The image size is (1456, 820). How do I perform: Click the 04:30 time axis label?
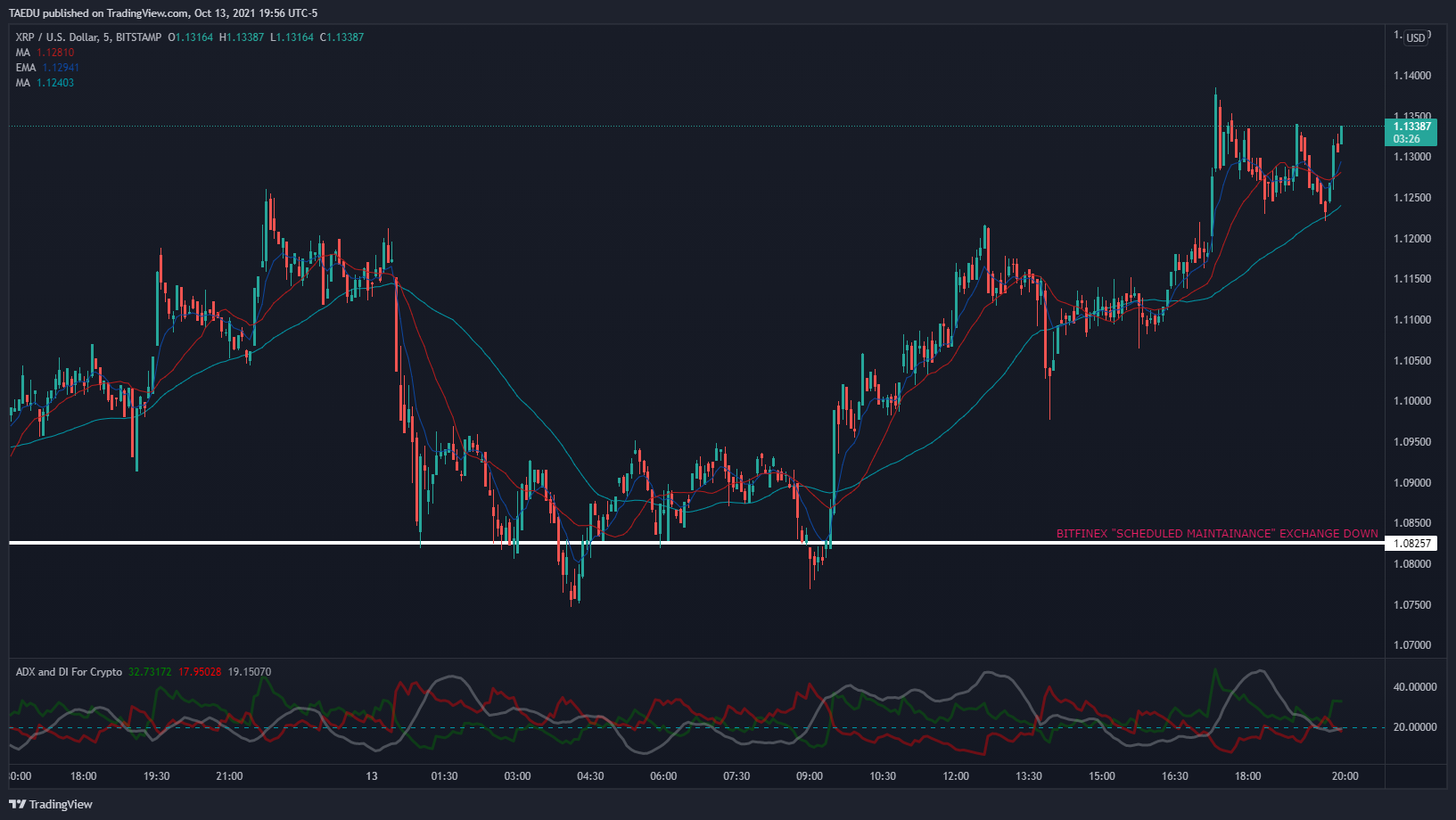[590, 776]
